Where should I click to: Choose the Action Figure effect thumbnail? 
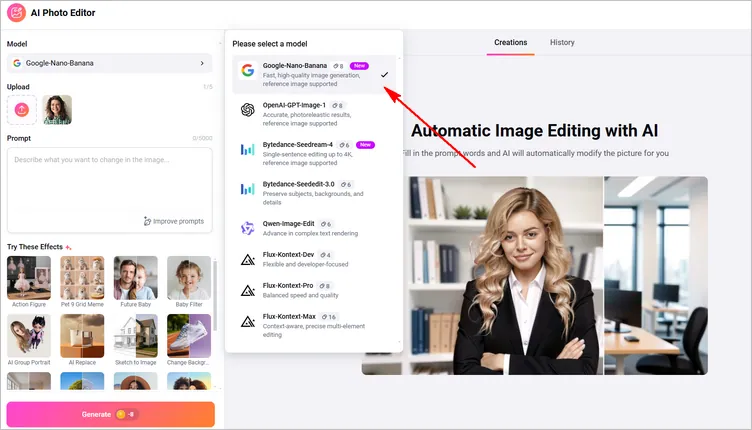click(x=29, y=278)
